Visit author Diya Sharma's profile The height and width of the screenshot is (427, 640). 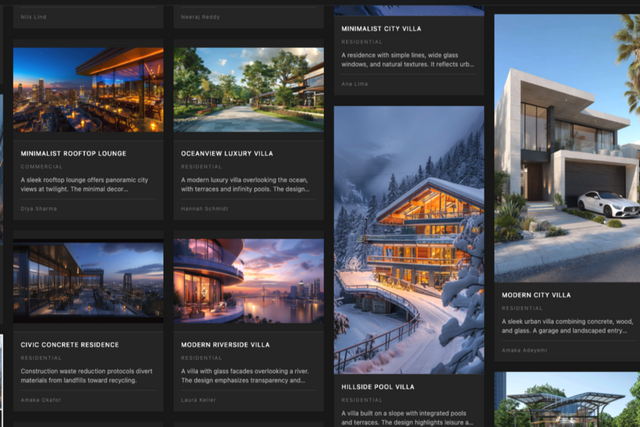pos(41,208)
